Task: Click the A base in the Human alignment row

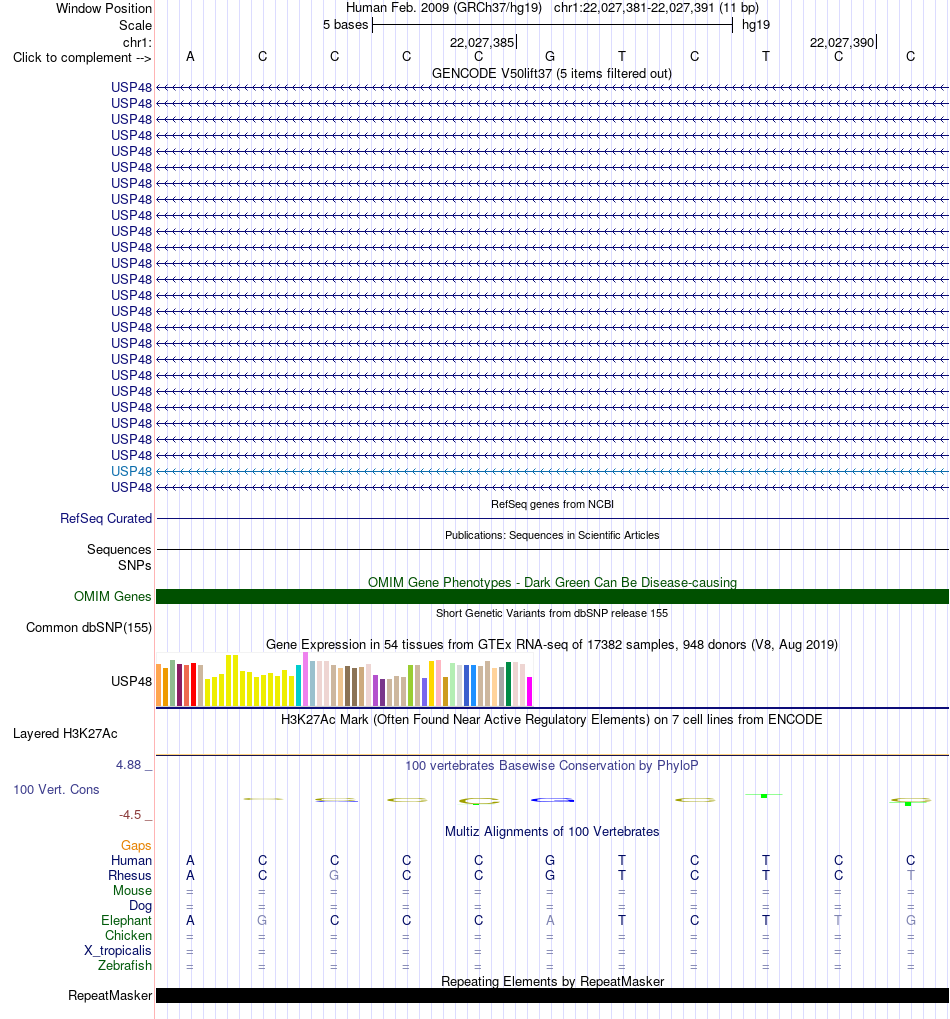Action: [x=190, y=860]
